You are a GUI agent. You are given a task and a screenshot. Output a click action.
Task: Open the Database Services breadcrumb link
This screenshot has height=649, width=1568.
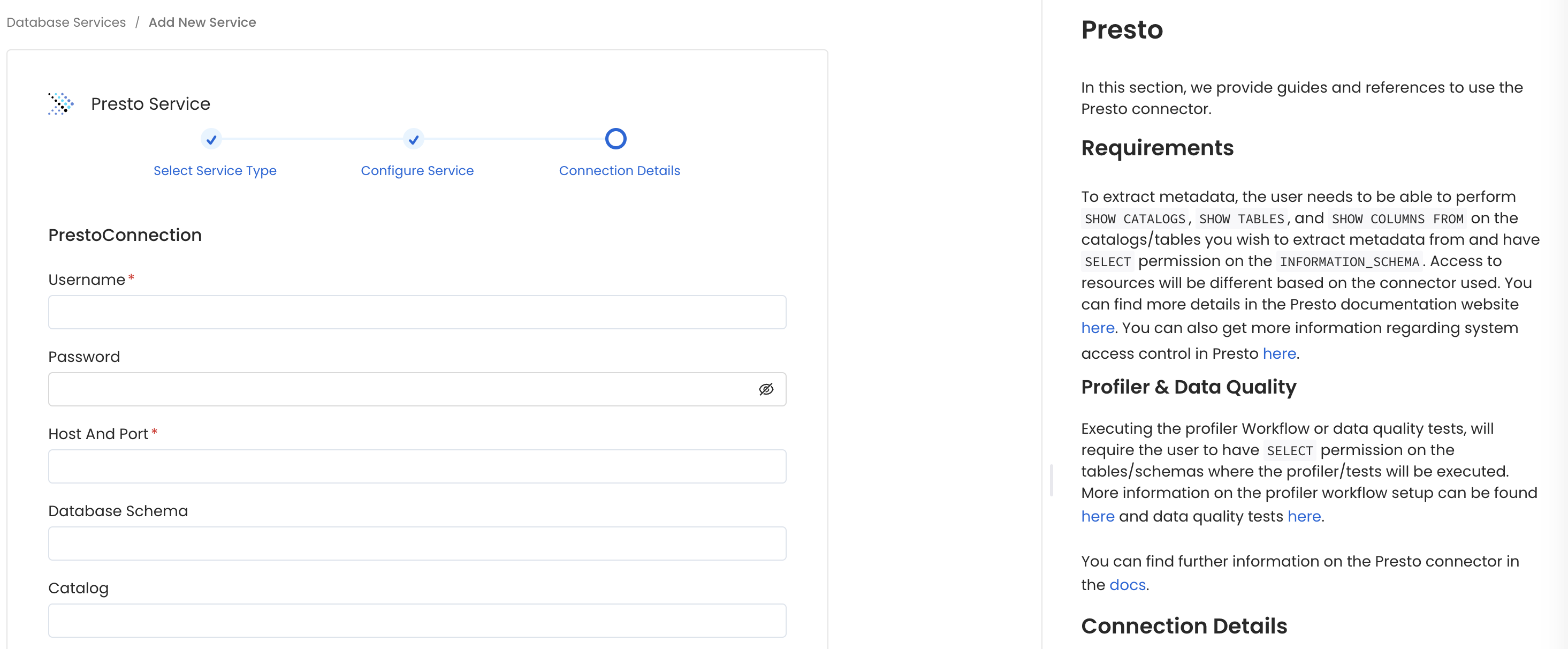pyautogui.click(x=66, y=22)
